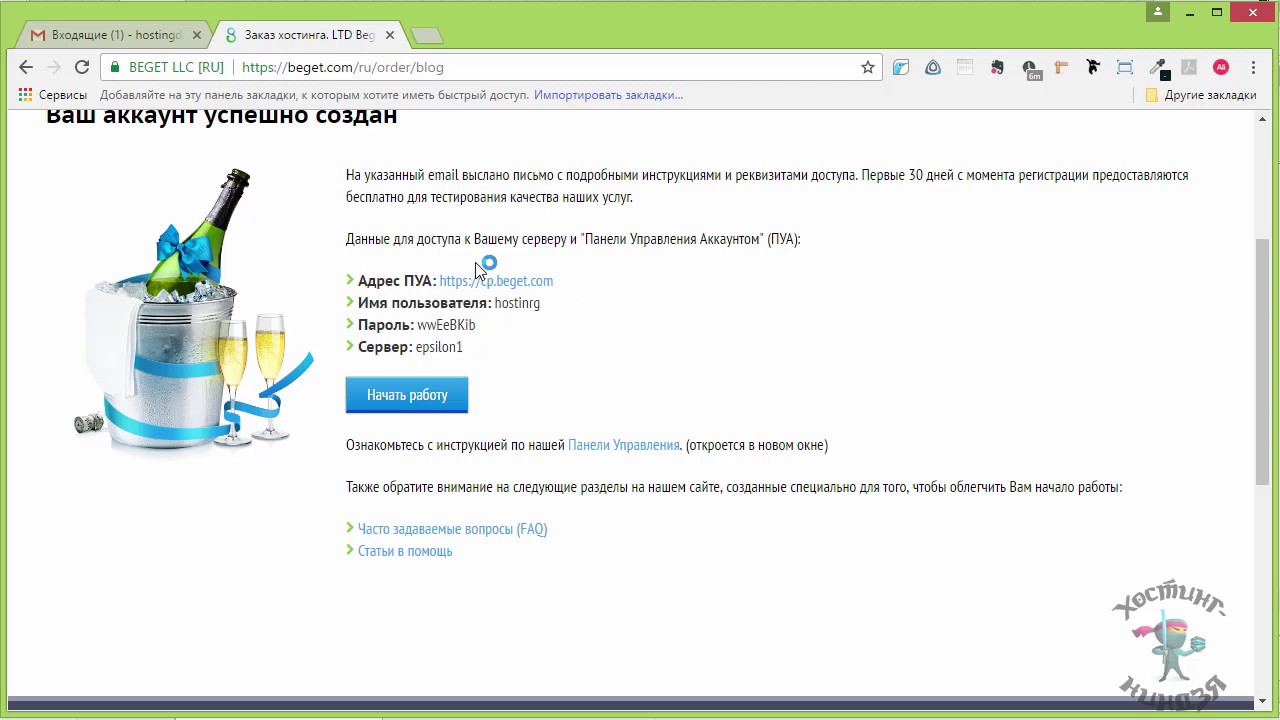Close the Заказ хостинга tab
The height and width of the screenshot is (720, 1280).
click(389, 35)
